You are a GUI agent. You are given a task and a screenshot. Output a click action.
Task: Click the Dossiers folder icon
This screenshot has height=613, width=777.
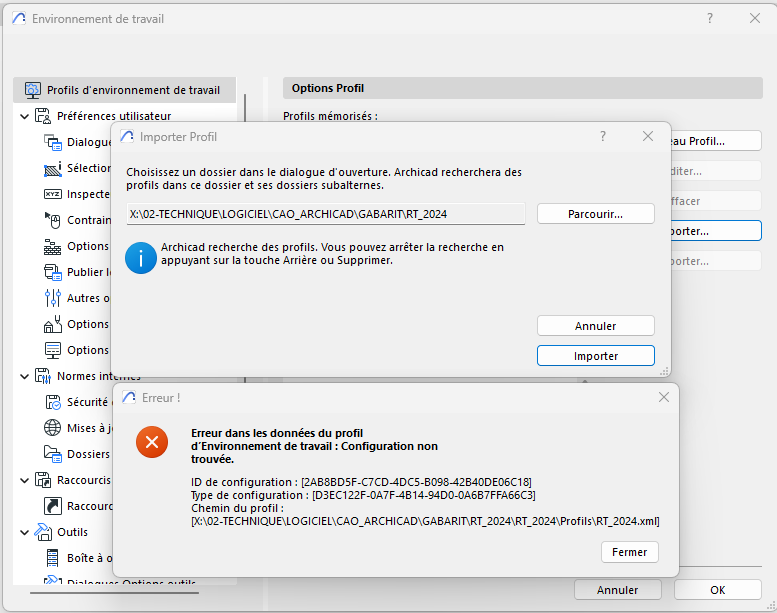coord(53,454)
